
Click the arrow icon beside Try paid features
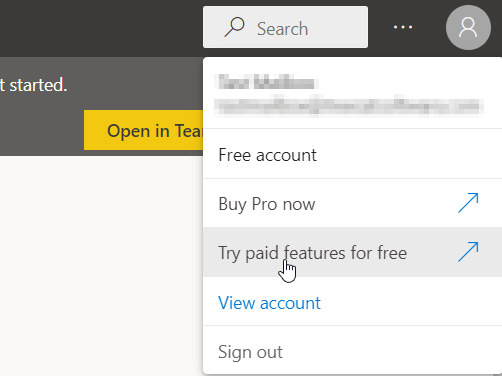(x=468, y=252)
